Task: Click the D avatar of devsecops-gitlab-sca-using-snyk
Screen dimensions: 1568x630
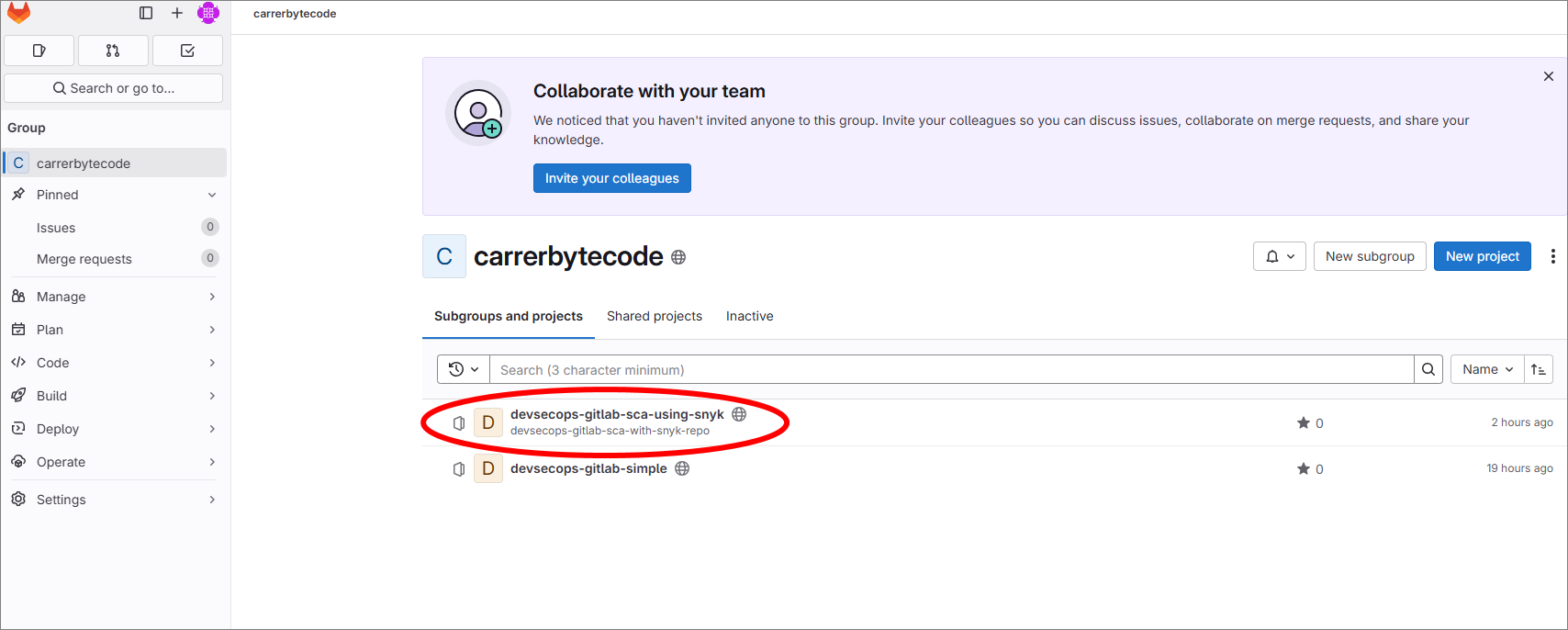Action: coord(488,422)
